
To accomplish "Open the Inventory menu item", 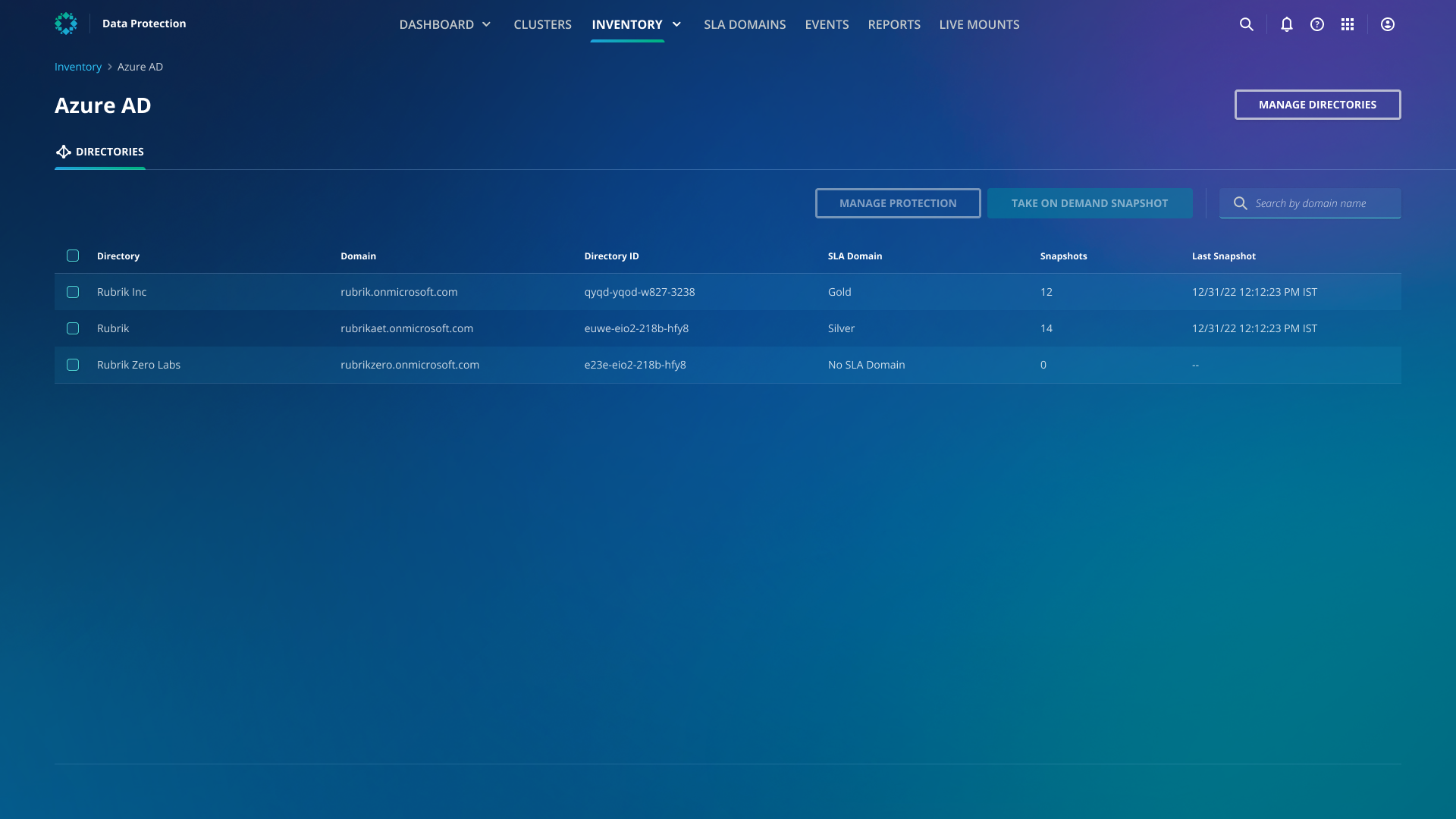I will click(627, 24).
